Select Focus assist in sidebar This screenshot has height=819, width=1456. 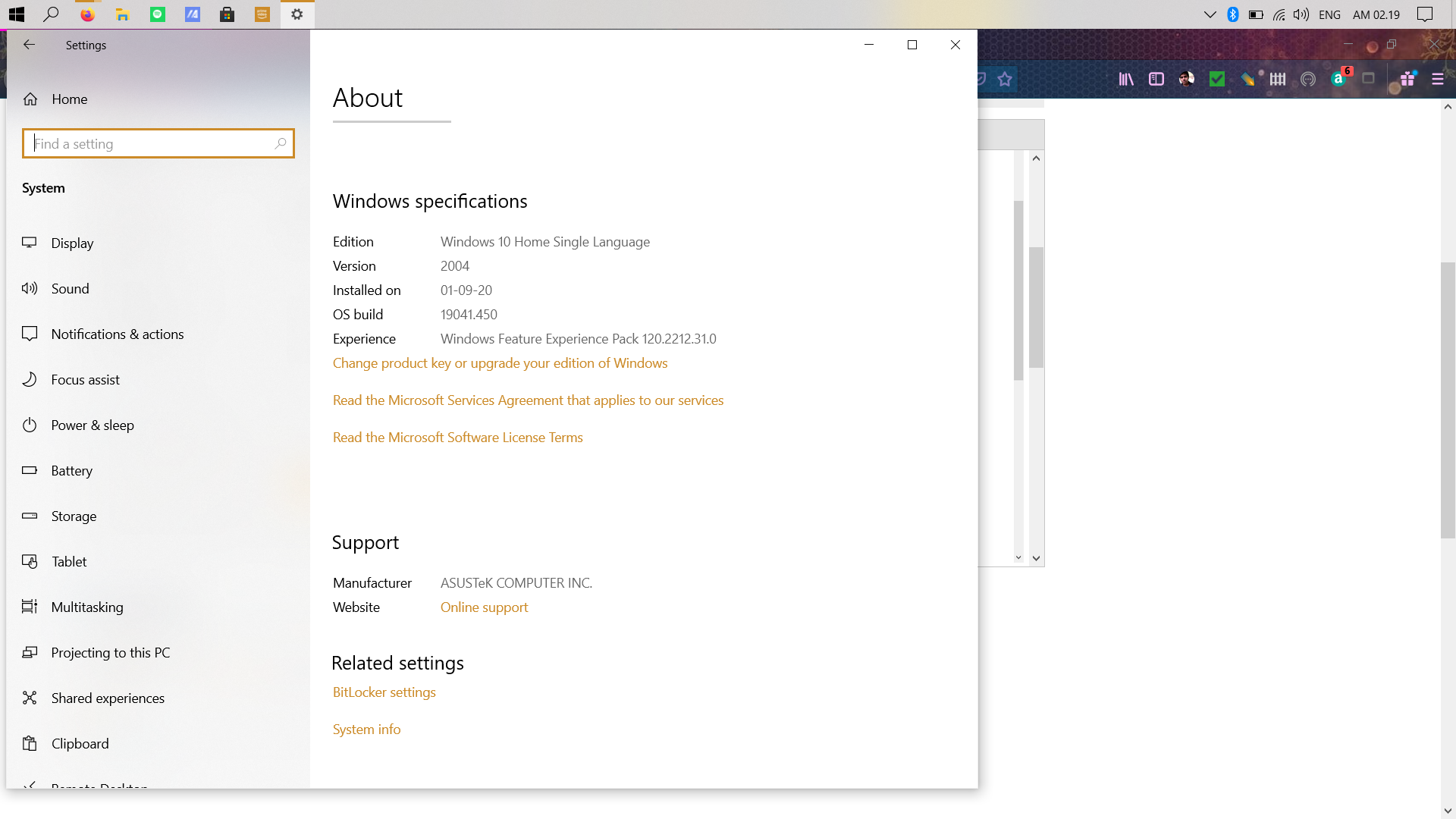[85, 380]
